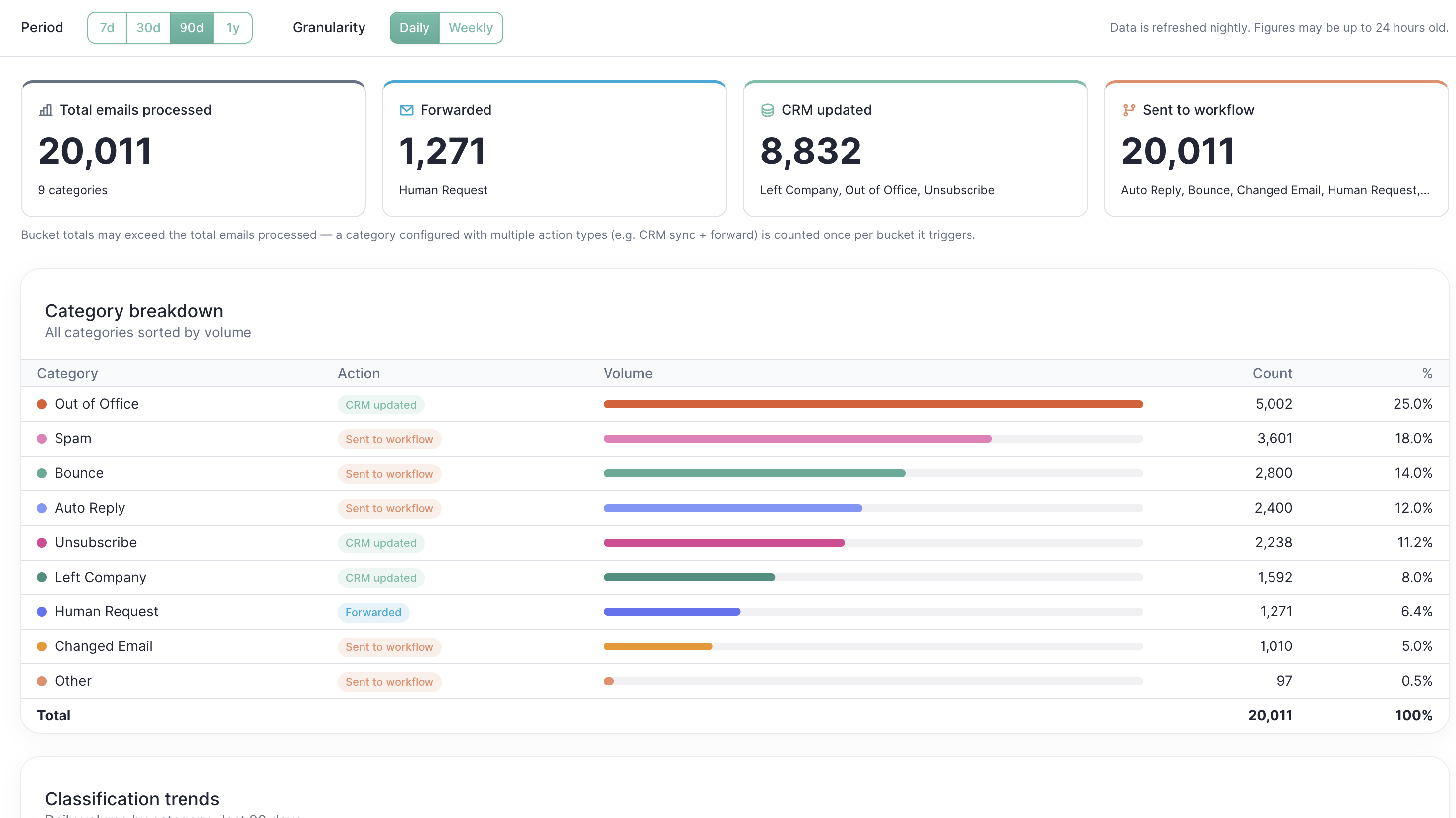Click the Category breakdown heading
Image resolution: width=1456 pixels, height=818 pixels.
coord(134,311)
